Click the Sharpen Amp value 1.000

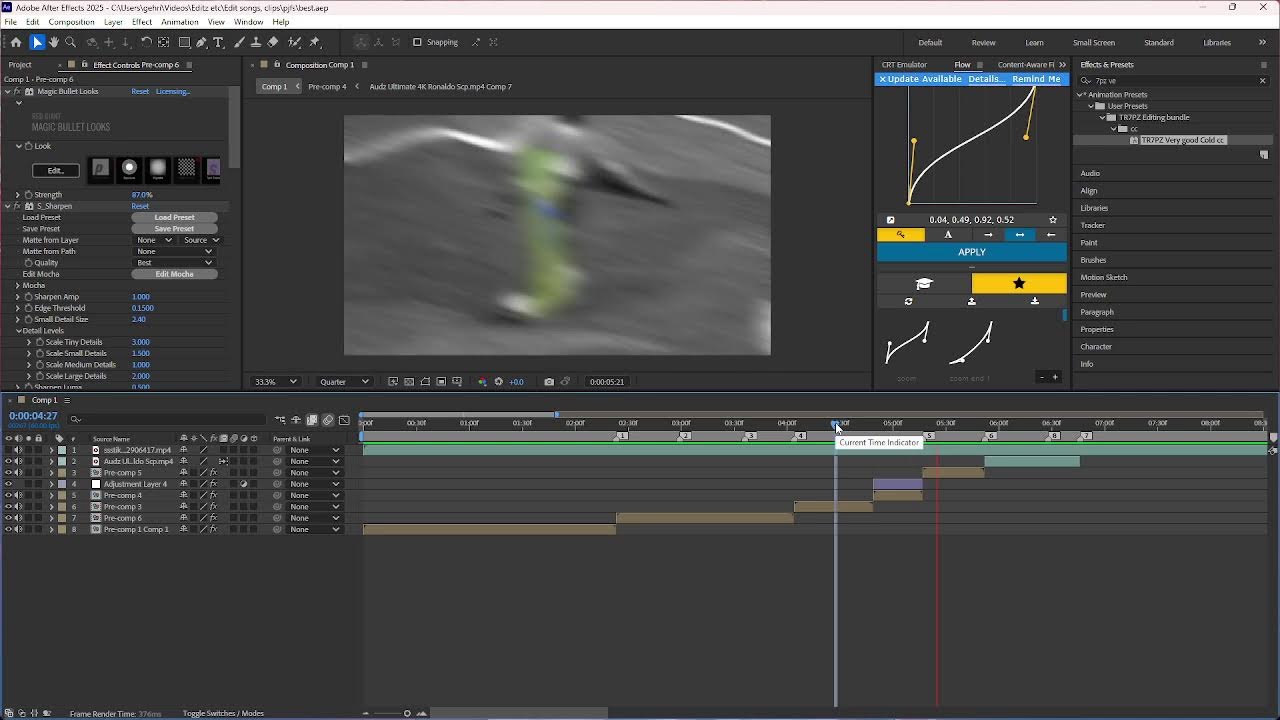point(141,297)
